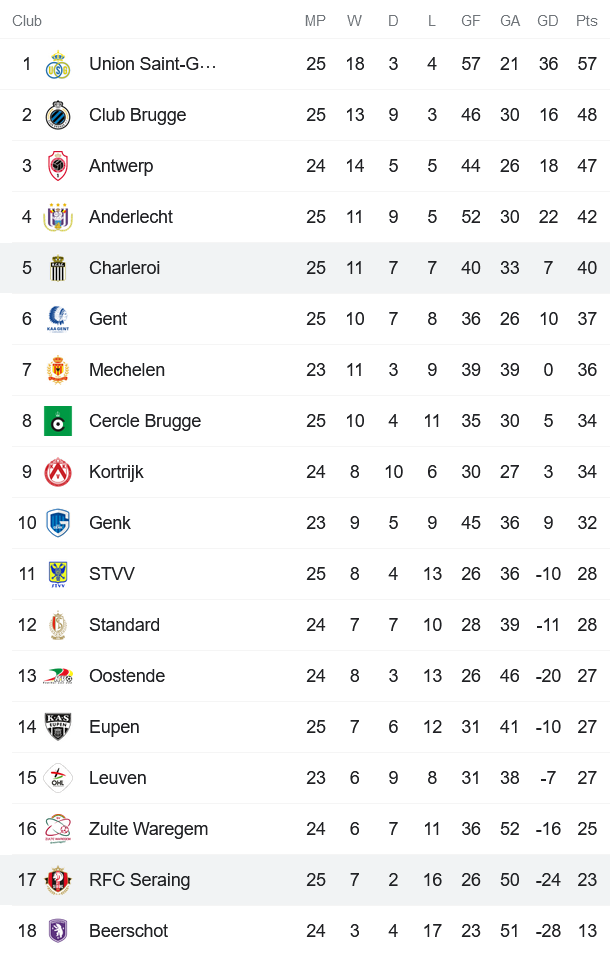Click the STVV team name
Image resolution: width=610 pixels, height=959 pixels.
coord(108,573)
